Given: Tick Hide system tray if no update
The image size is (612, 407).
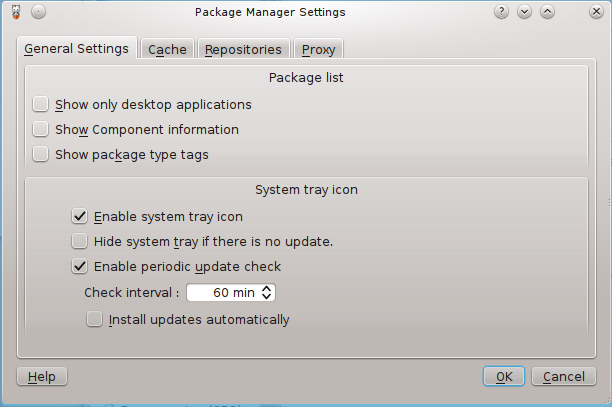Looking at the screenshot, I should point(79,241).
